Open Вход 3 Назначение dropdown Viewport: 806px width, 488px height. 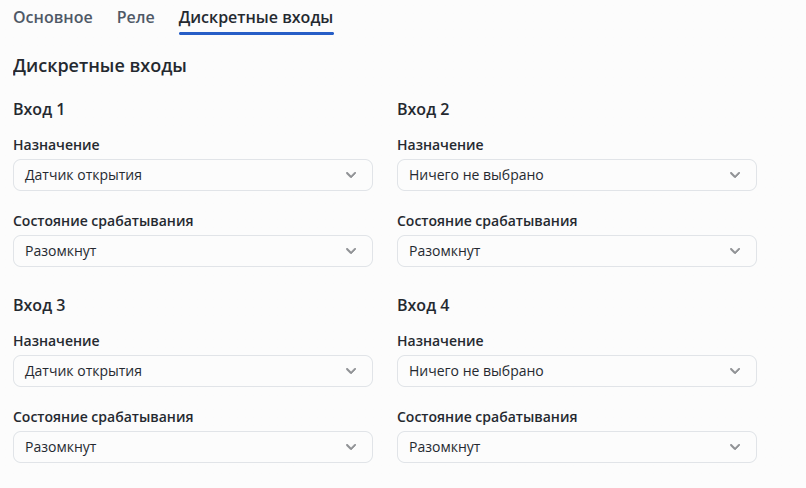click(x=192, y=371)
